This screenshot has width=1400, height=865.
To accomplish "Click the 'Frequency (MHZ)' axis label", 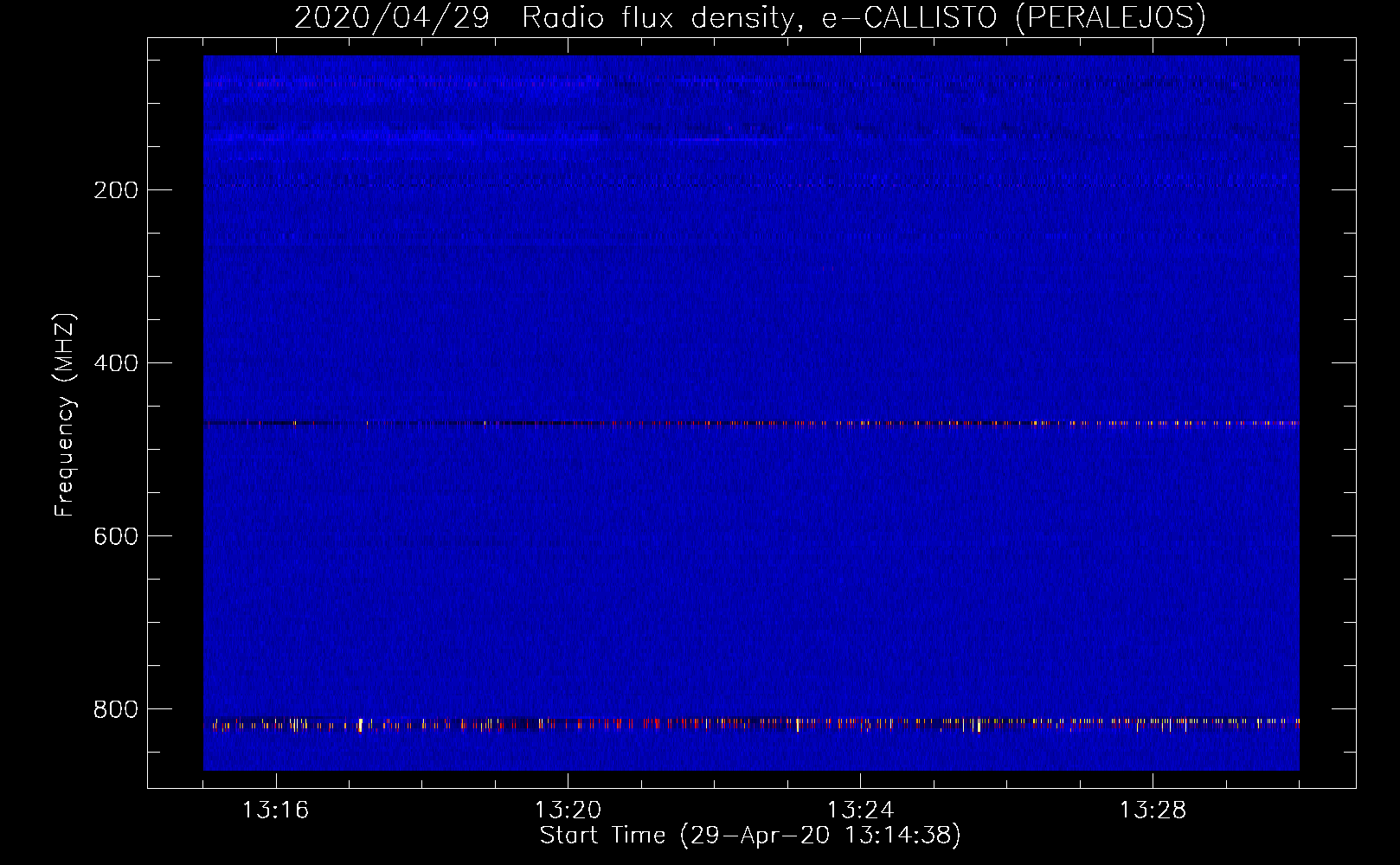I will [65, 415].
